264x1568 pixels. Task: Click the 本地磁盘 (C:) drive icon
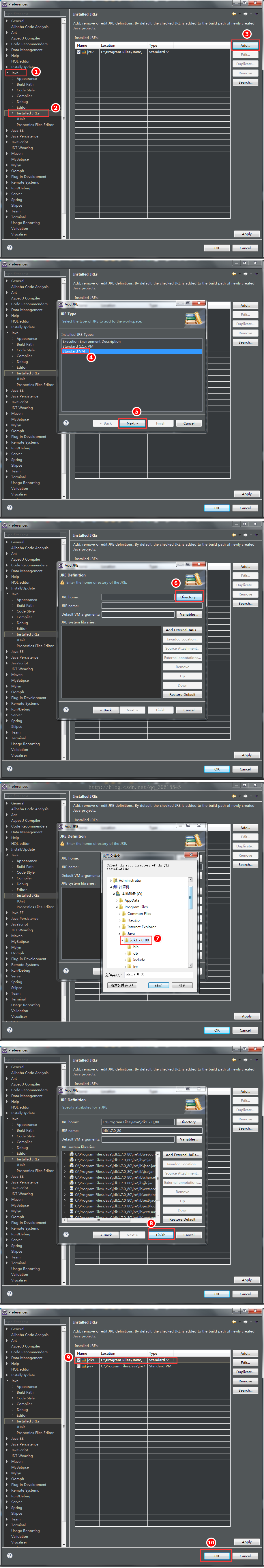118,894
